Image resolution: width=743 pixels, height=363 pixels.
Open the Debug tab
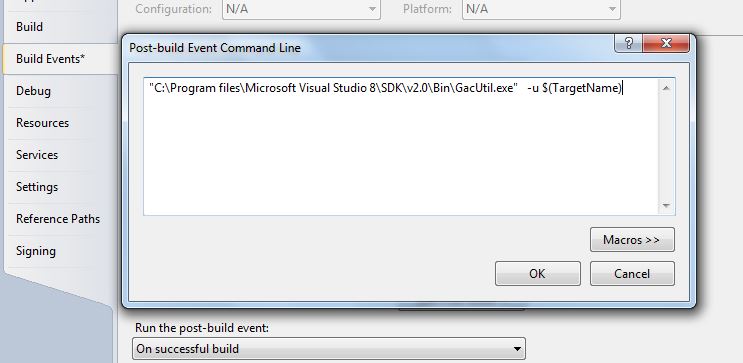pyautogui.click(x=33, y=91)
